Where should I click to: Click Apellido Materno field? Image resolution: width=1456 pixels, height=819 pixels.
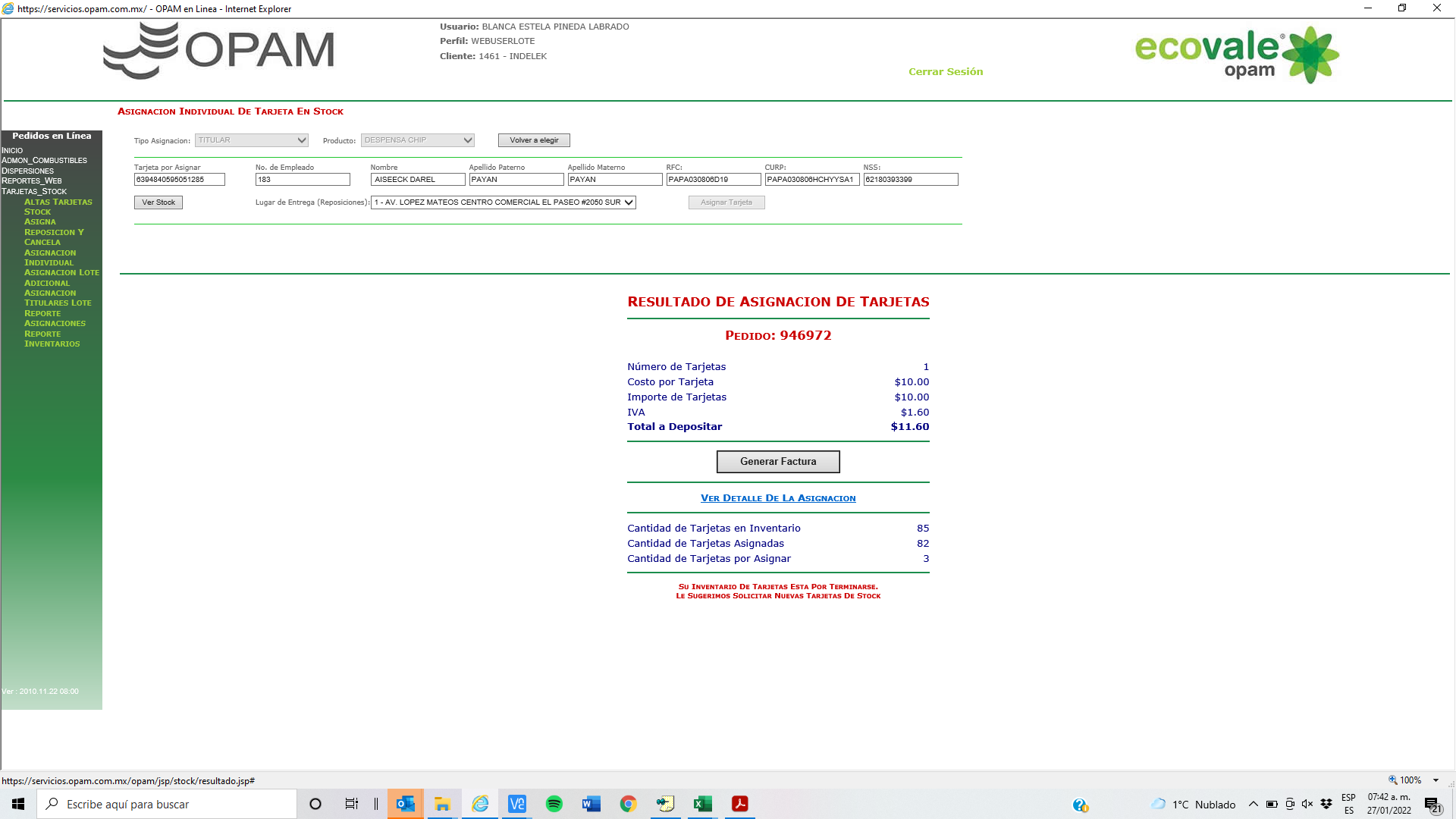click(x=615, y=180)
